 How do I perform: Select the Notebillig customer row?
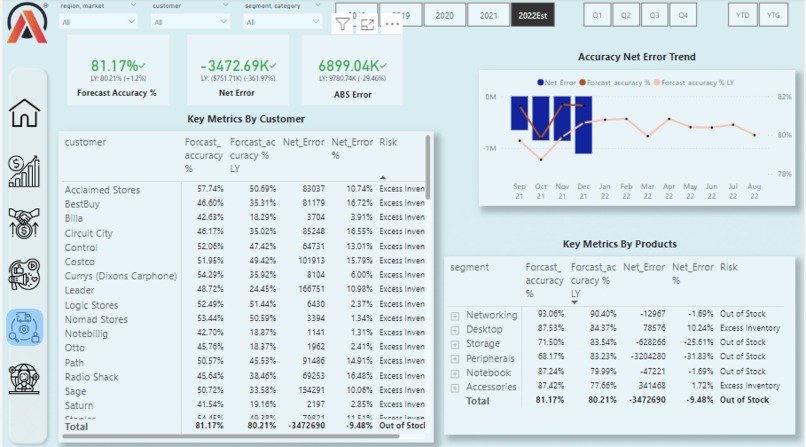coord(244,333)
